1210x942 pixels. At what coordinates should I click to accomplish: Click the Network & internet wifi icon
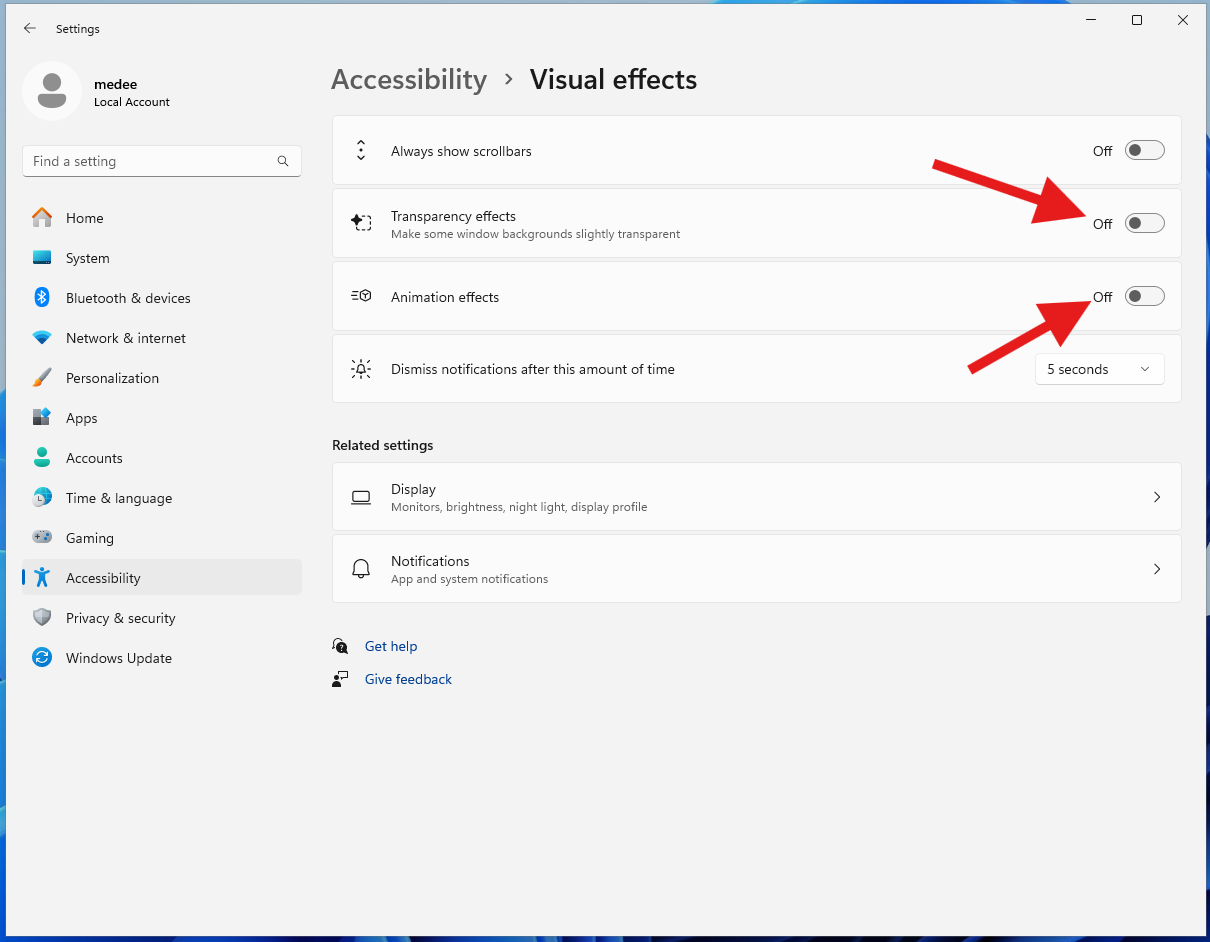(x=42, y=338)
